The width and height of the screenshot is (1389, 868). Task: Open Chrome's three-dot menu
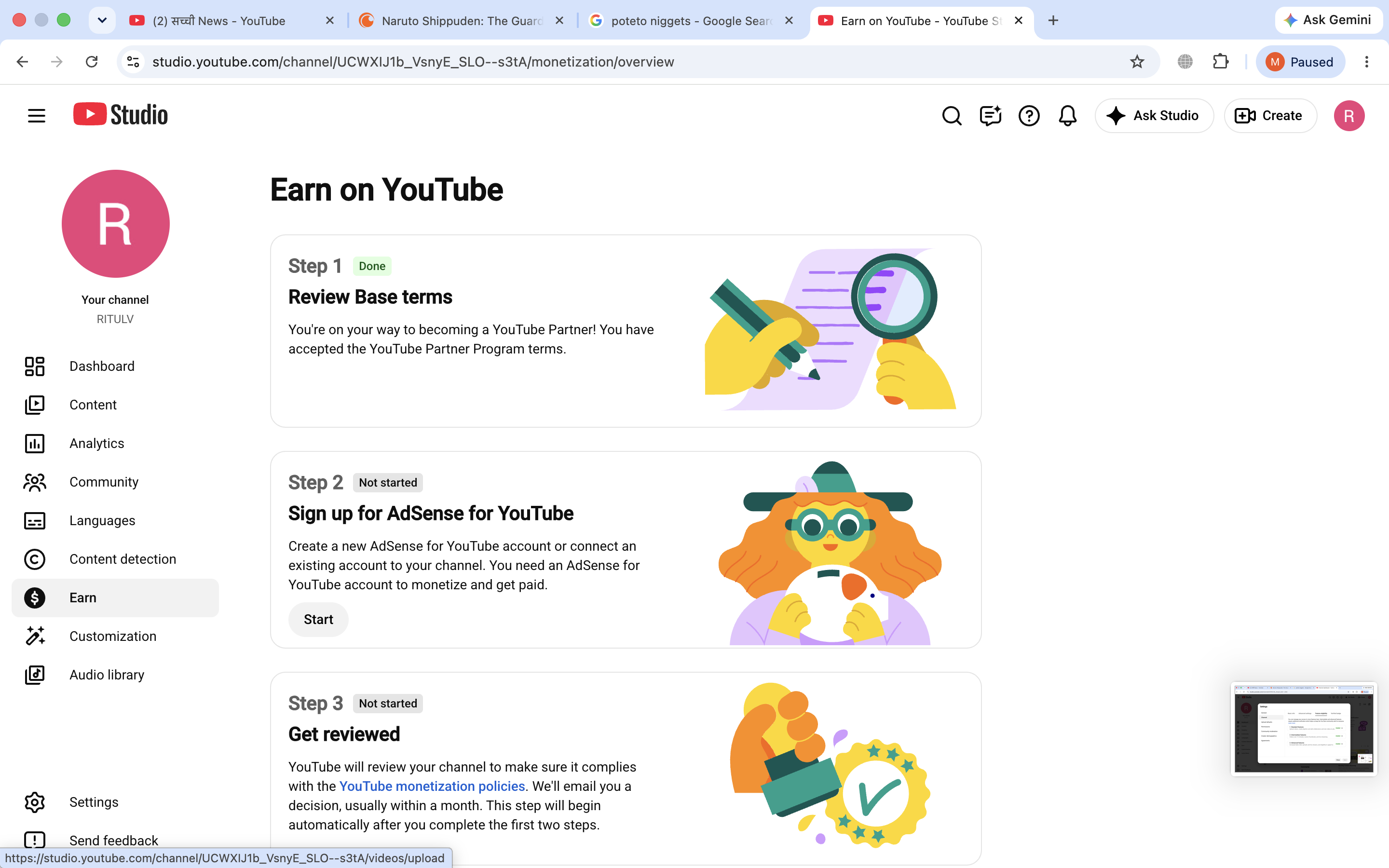1367,61
